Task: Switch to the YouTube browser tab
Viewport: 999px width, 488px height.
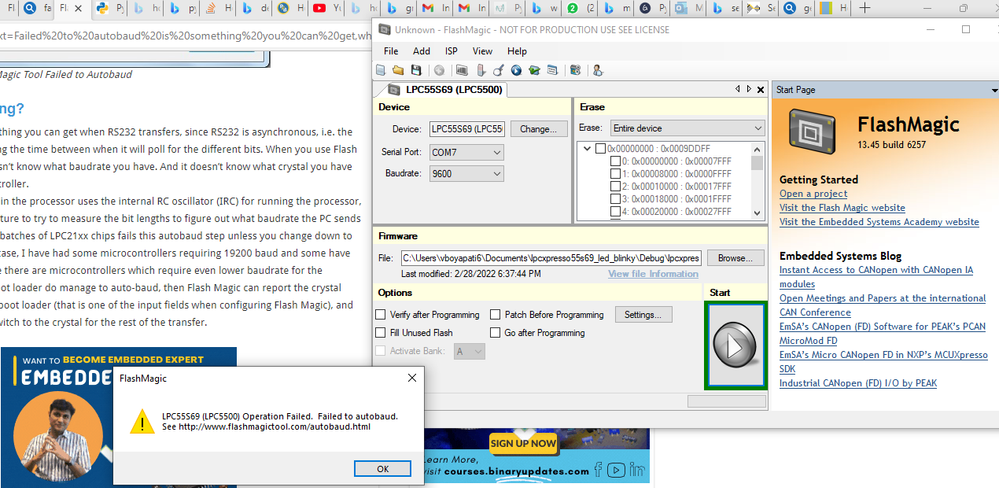Action: coord(327,8)
